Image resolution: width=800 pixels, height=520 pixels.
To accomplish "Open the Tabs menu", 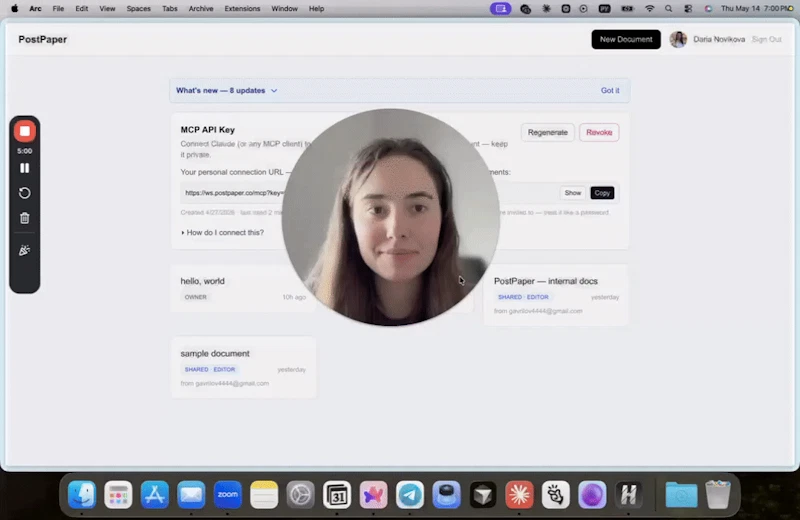I will (169, 9).
